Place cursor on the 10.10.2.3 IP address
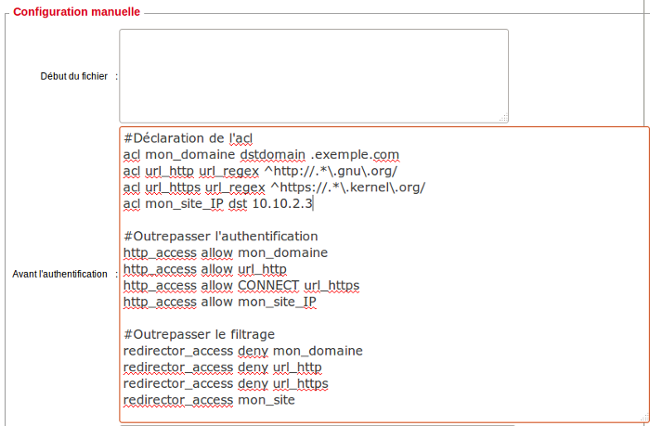The width and height of the screenshot is (650, 426). 282,204
